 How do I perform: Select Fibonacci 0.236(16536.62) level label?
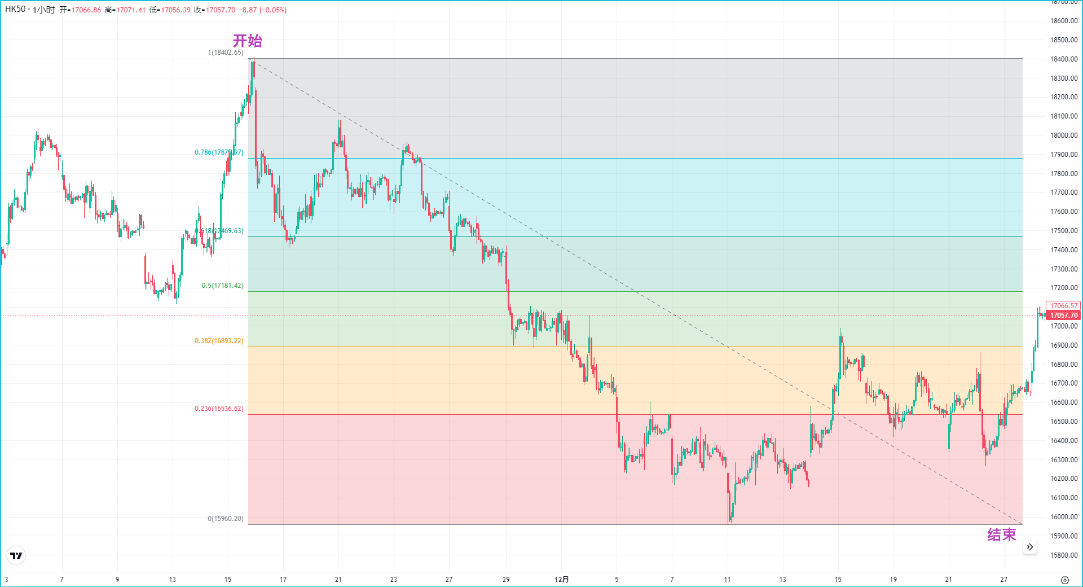pos(219,409)
